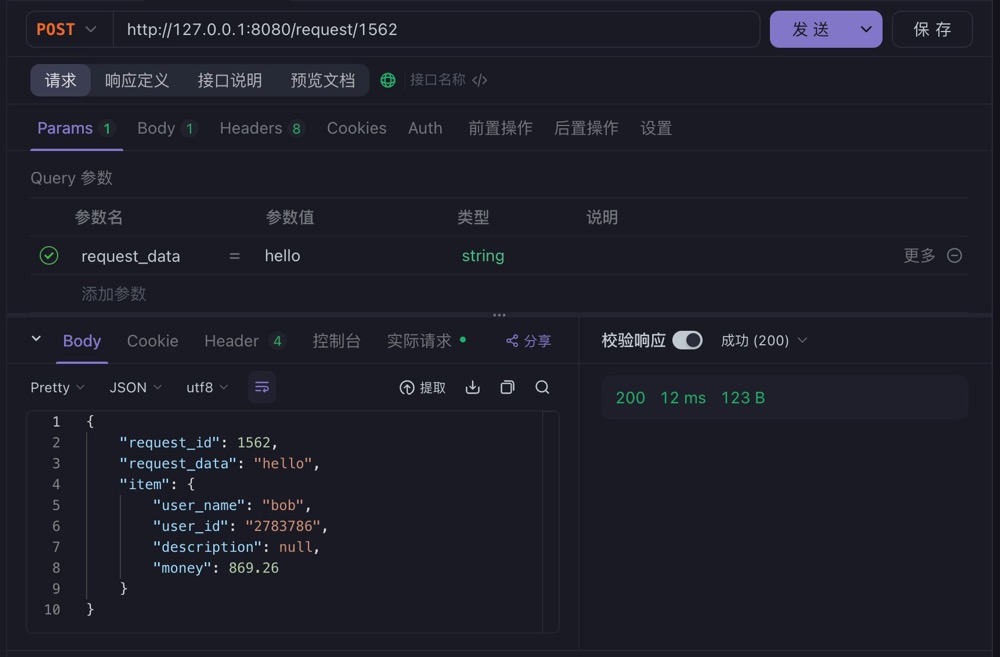Collapse the response panel chevron

click(x=36, y=340)
